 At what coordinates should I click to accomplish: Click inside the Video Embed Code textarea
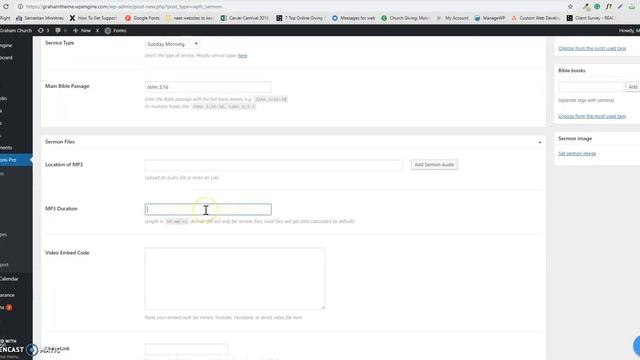(235, 278)
